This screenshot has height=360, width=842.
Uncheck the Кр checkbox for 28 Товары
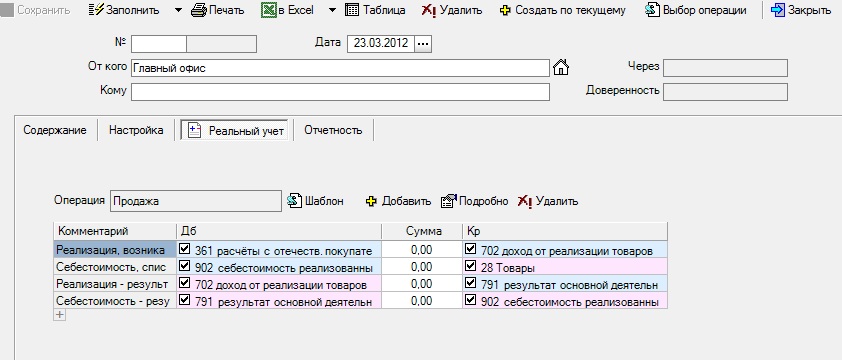[471, 267]
